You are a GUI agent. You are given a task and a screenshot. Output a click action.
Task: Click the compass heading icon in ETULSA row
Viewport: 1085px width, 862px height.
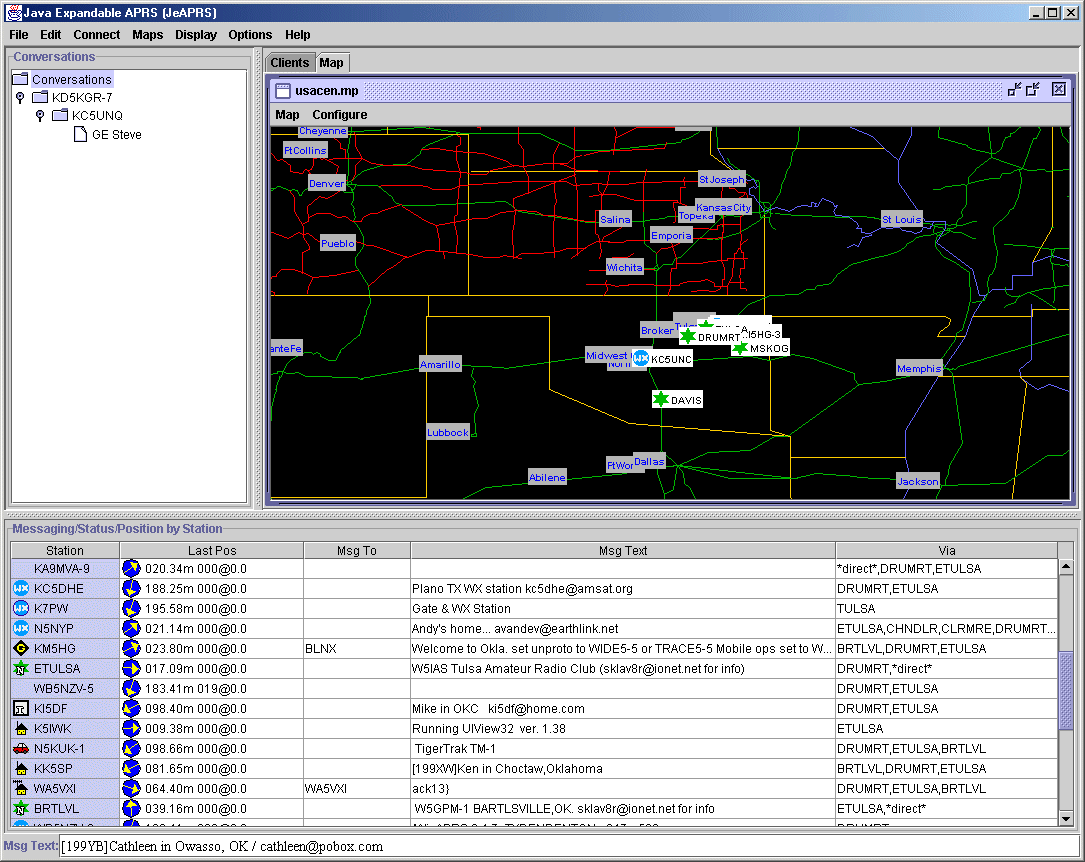(x=131, y=669)
